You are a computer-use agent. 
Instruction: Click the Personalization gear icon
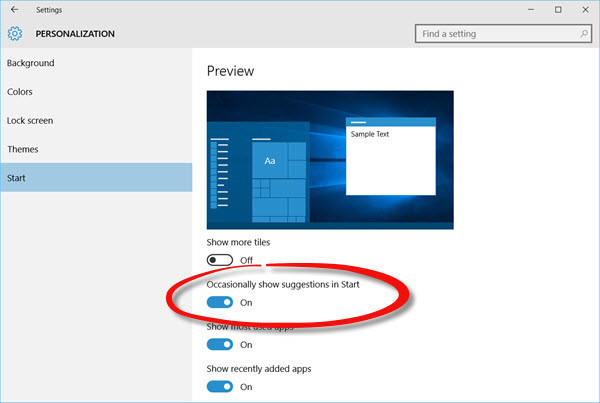[x=15, y=34]
